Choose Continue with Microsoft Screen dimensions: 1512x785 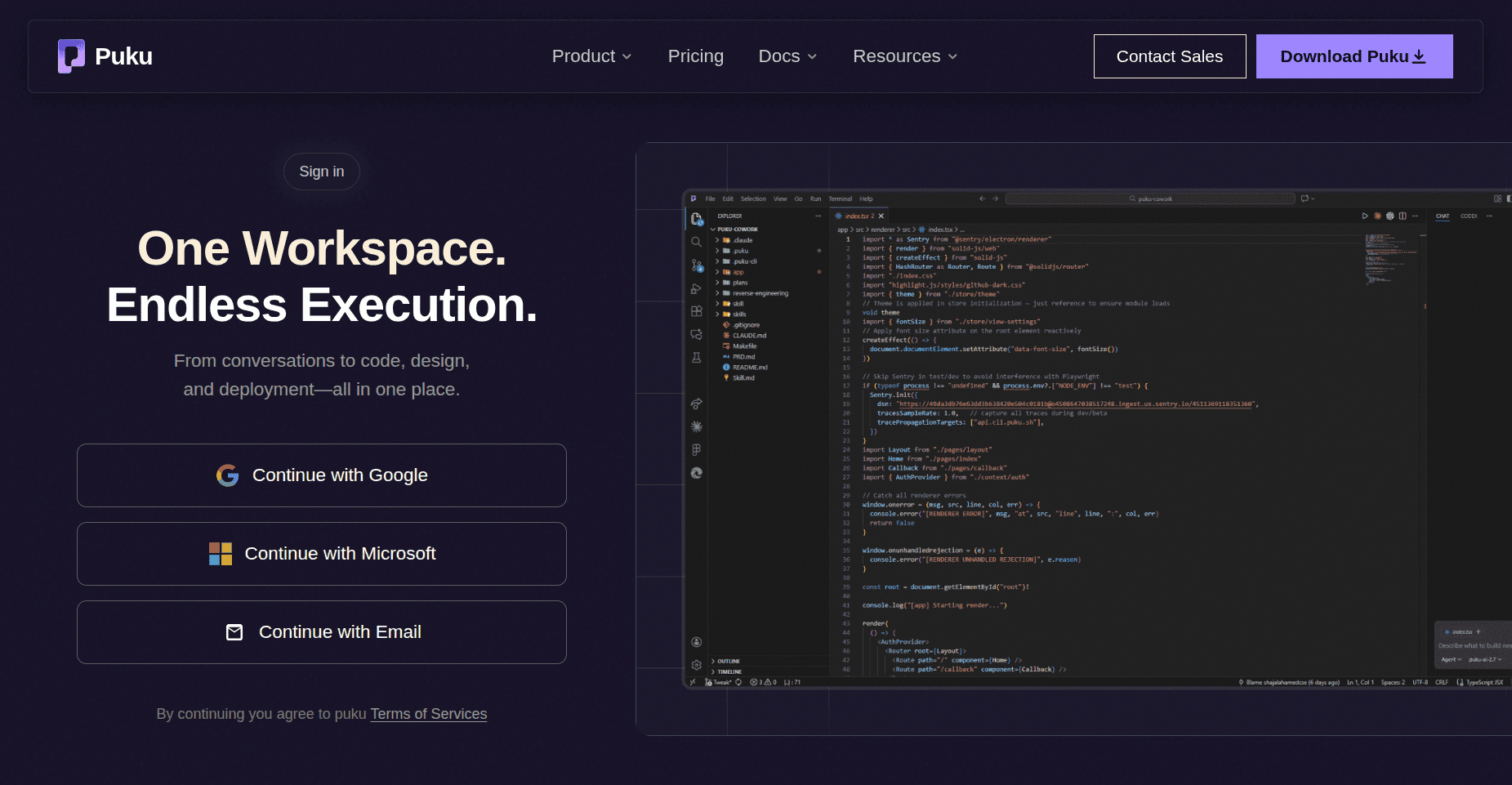click(x=322, y=554)
